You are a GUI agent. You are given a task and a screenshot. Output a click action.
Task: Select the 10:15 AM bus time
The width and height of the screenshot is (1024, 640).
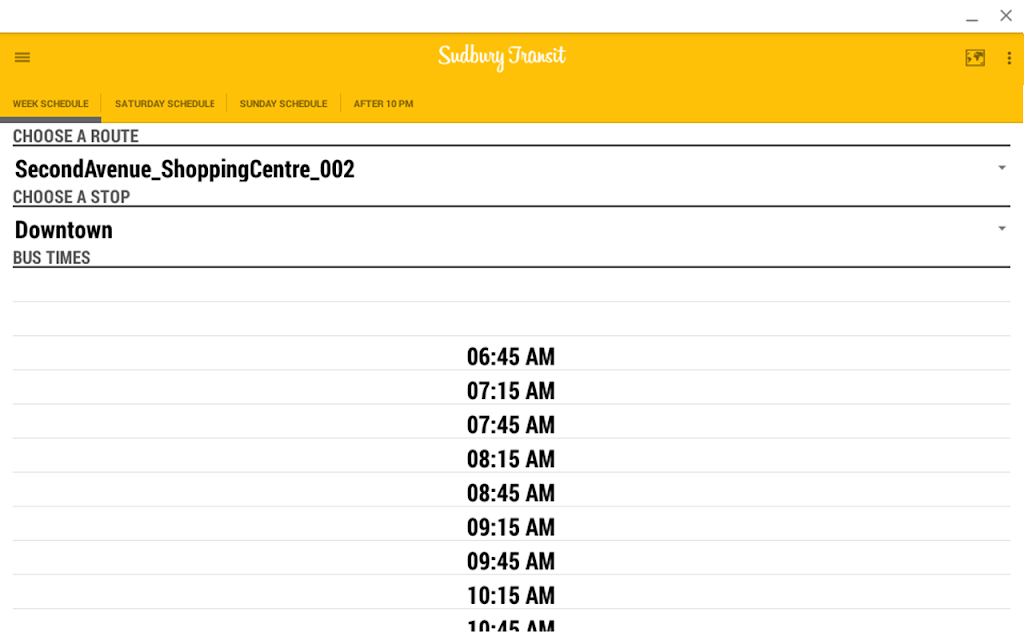coord(511,595)
